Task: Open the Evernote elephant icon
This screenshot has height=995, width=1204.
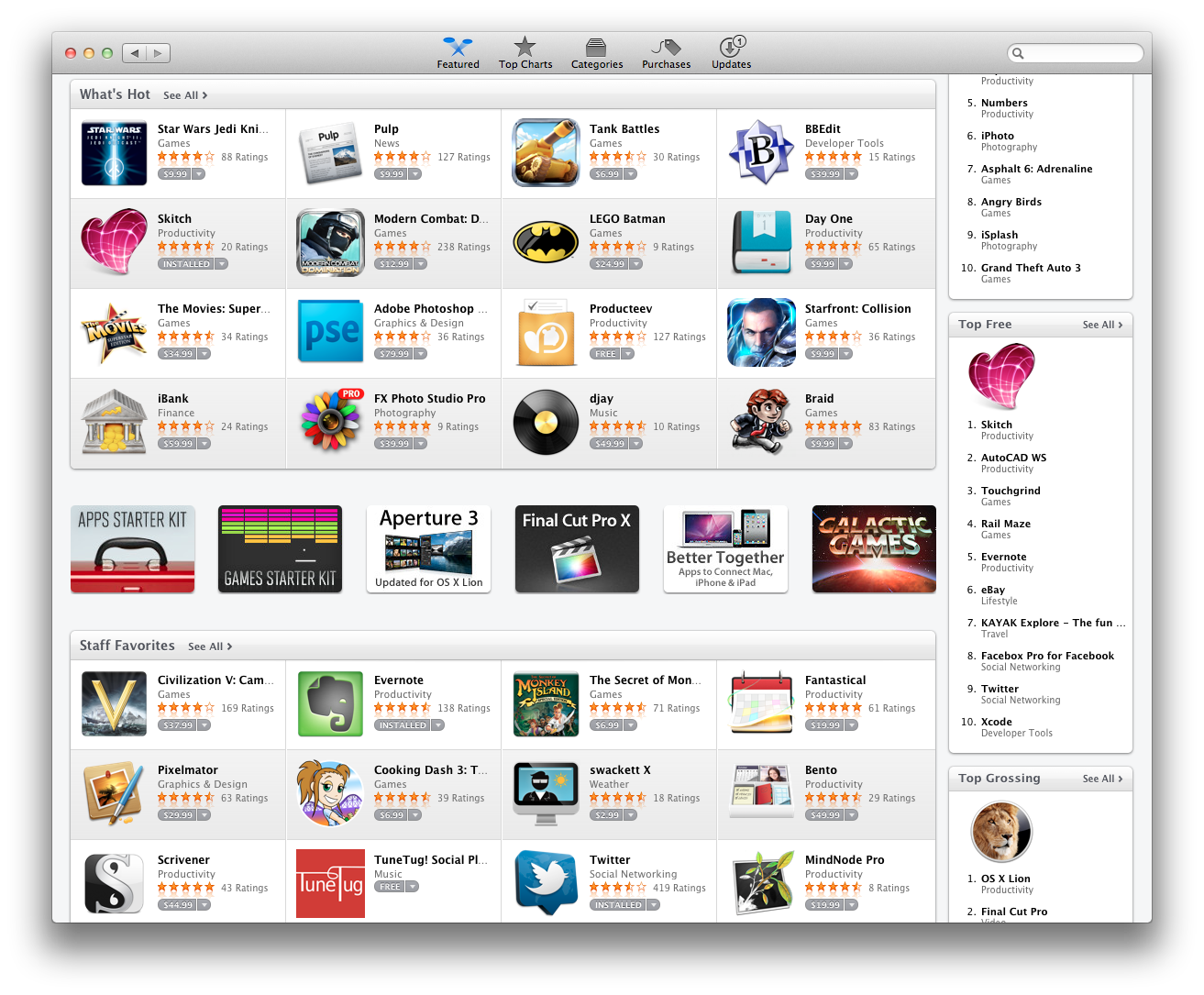Action: 330,704
